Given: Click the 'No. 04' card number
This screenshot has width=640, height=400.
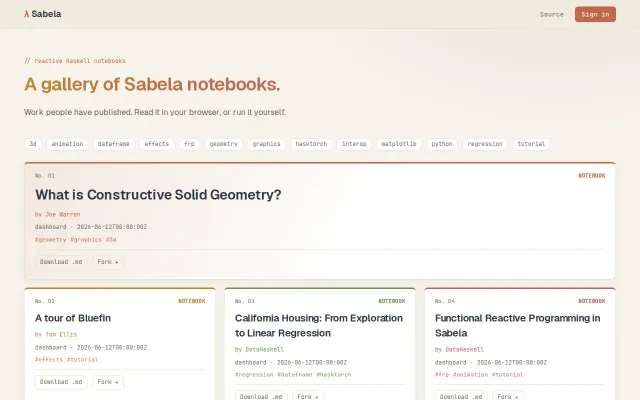Looking at the screenshot, I should point(445,301).
